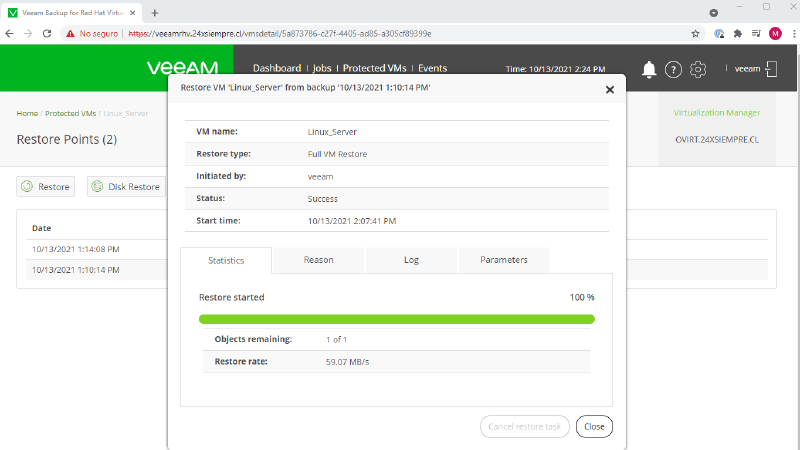Click the Restore button
The width and height of the screenshot is (800, 450).
[45, 187]
